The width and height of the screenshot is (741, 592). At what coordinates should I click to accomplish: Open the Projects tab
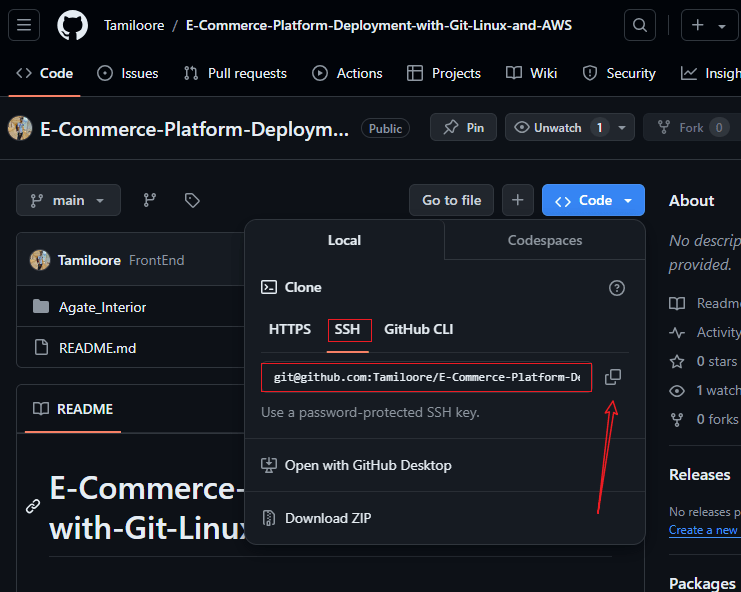click(444, 73)
